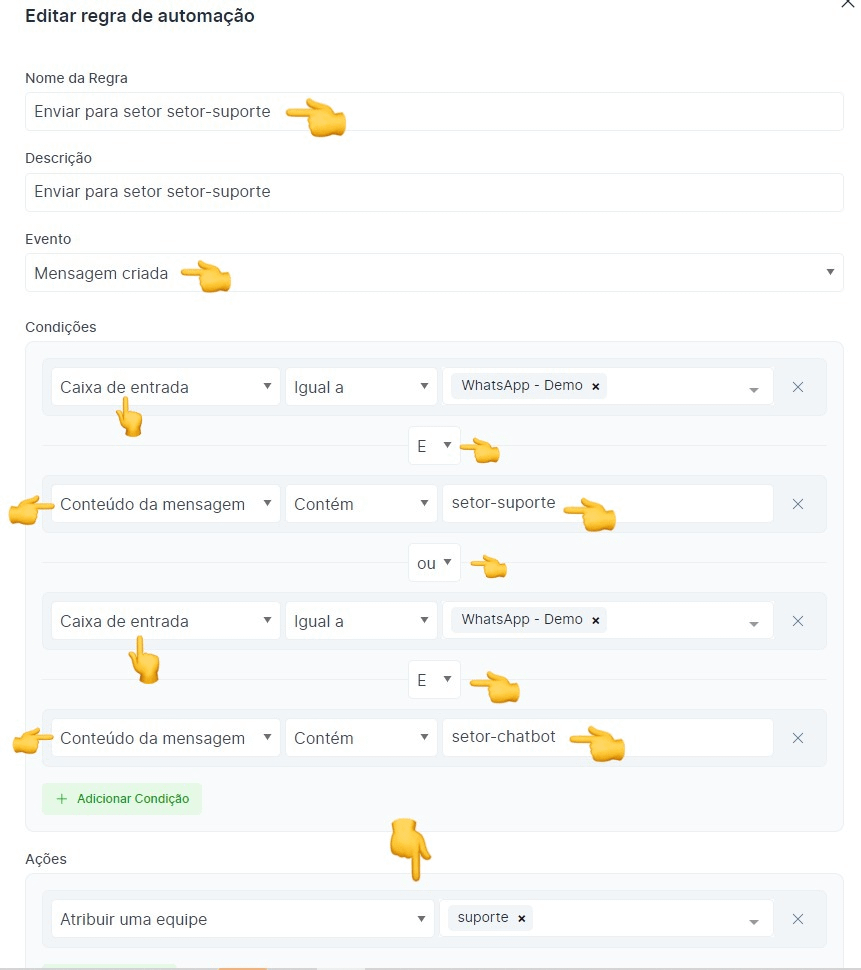
Task: Delete the setor-chatbot condition row
Action: (x=798, y=738)
